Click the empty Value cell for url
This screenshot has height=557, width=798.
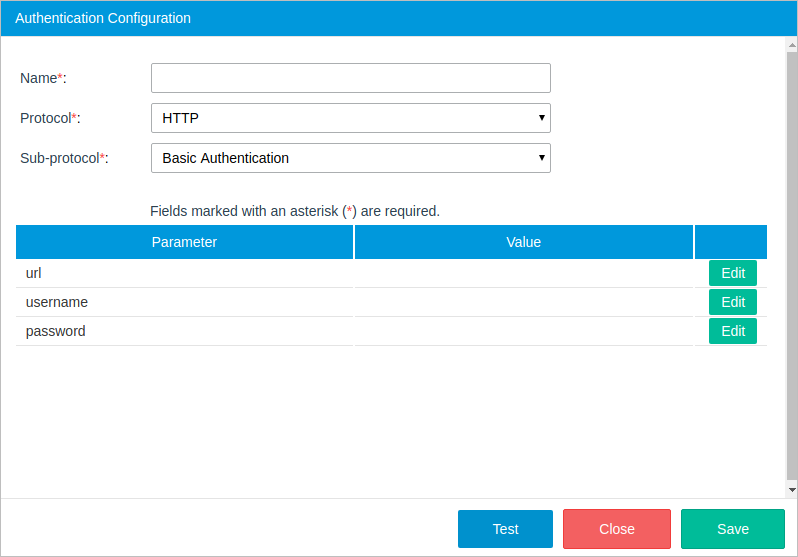coord(523,273)
